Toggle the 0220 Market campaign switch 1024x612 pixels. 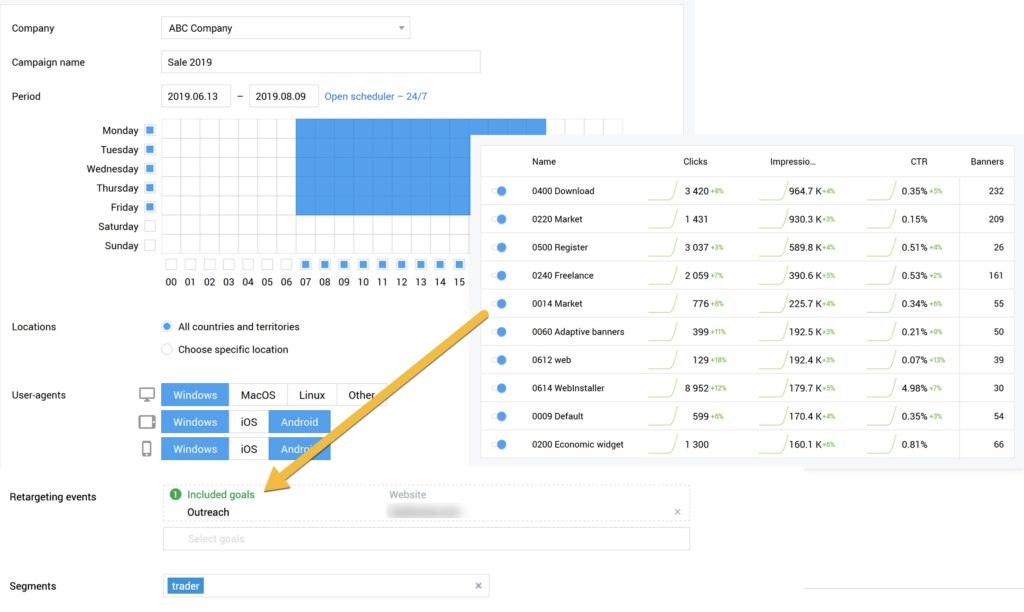click(x=499, y=219)
